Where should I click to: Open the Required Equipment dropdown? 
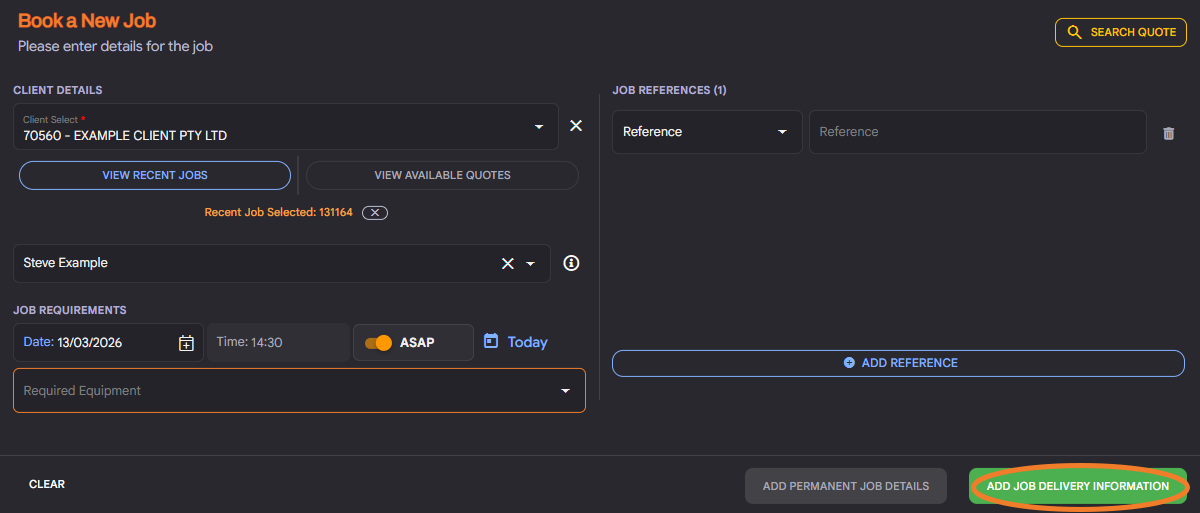click(x=299, y=391)
